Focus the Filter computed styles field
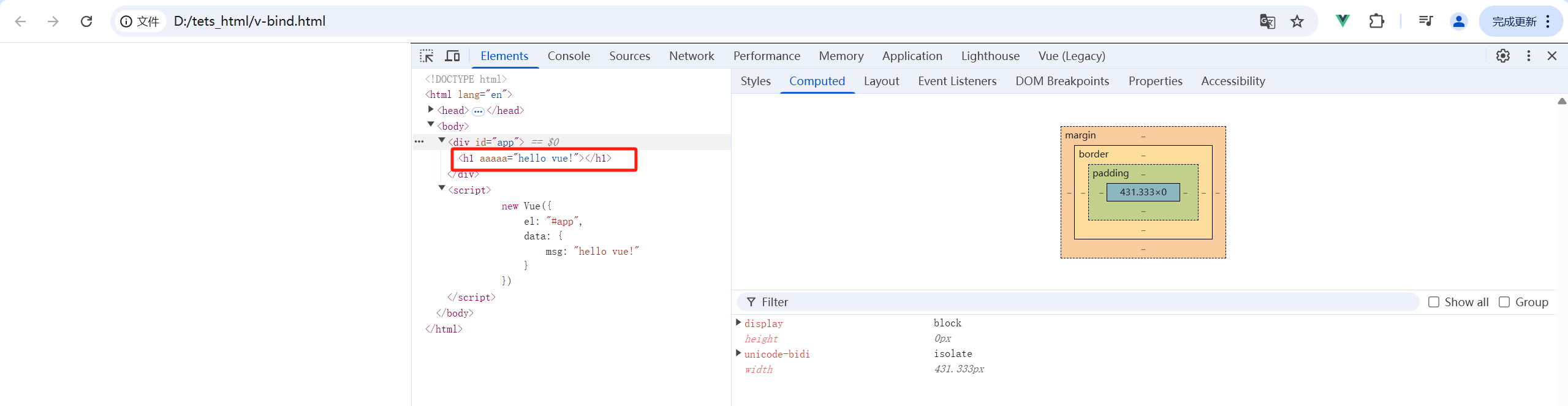Screen dimensions: 1568x406 pos(1077,302)
